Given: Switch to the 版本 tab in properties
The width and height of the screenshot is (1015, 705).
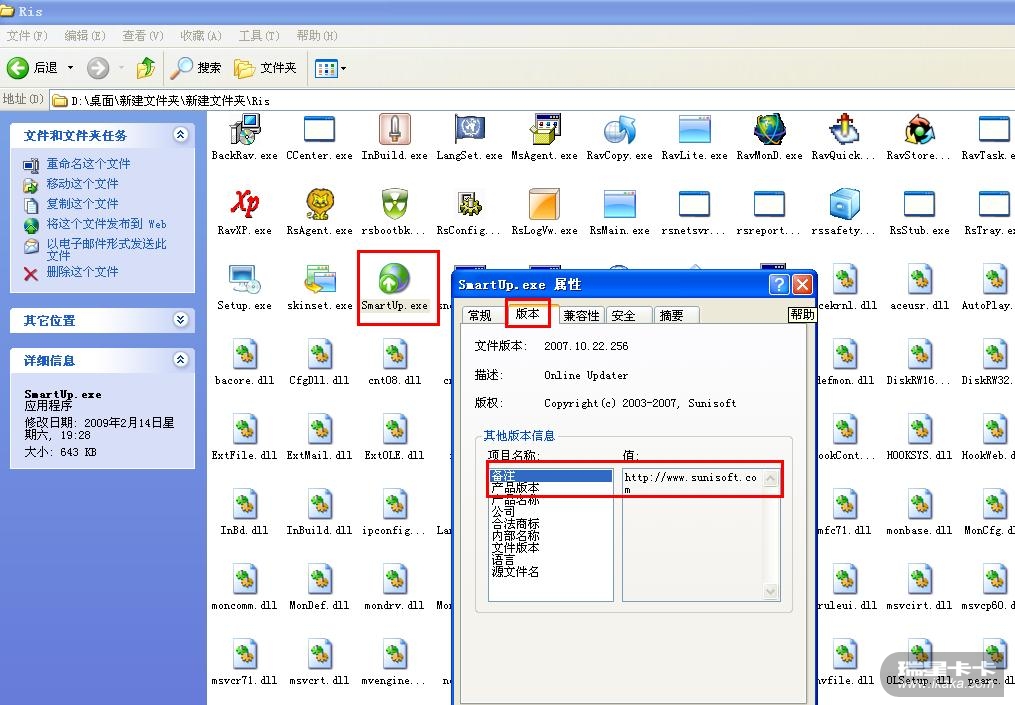Looking at the screenshot, I should point(528,313).
